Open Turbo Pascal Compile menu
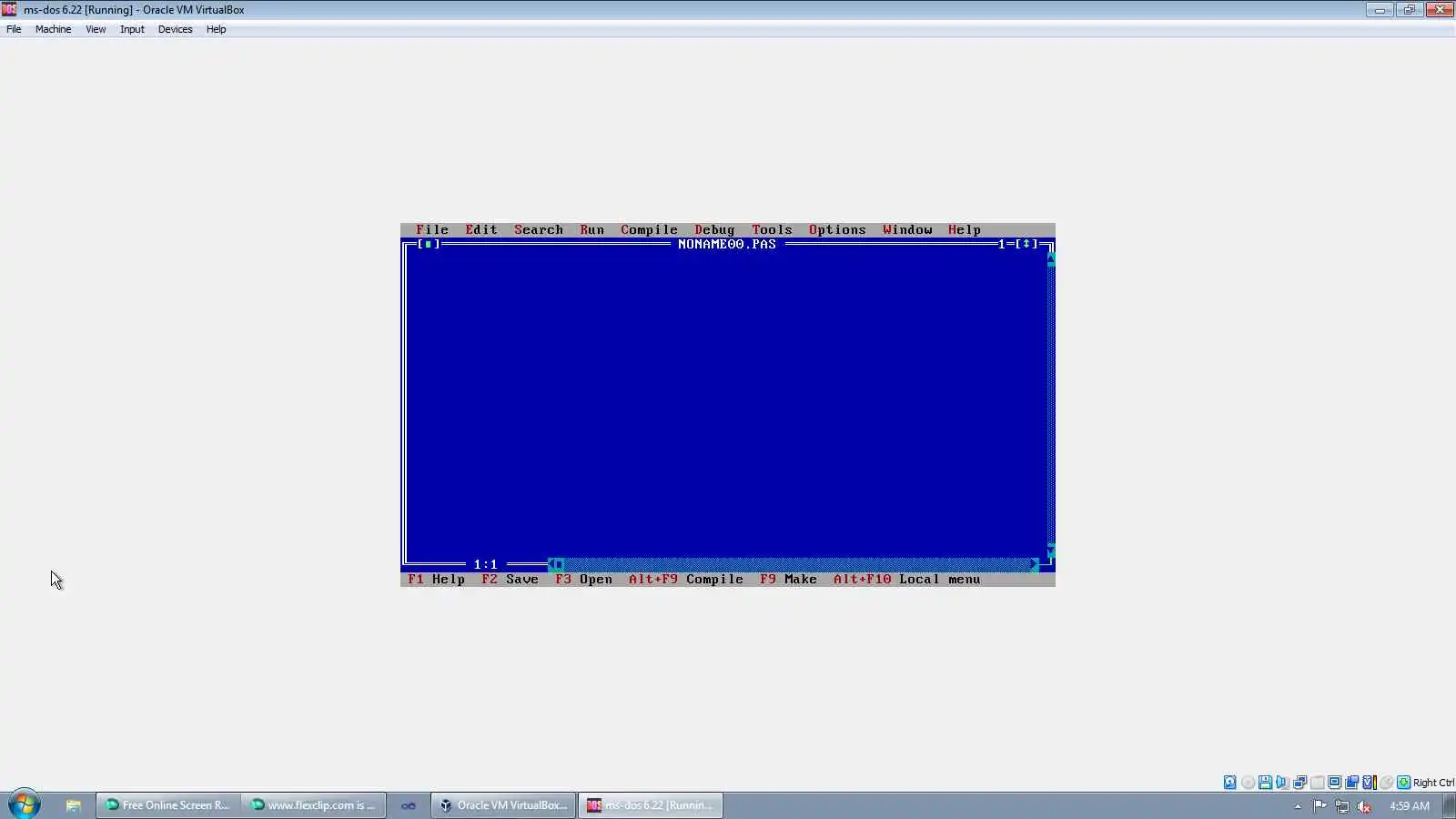This screenshot has width=1456, height=819. [x=650, y=229]
